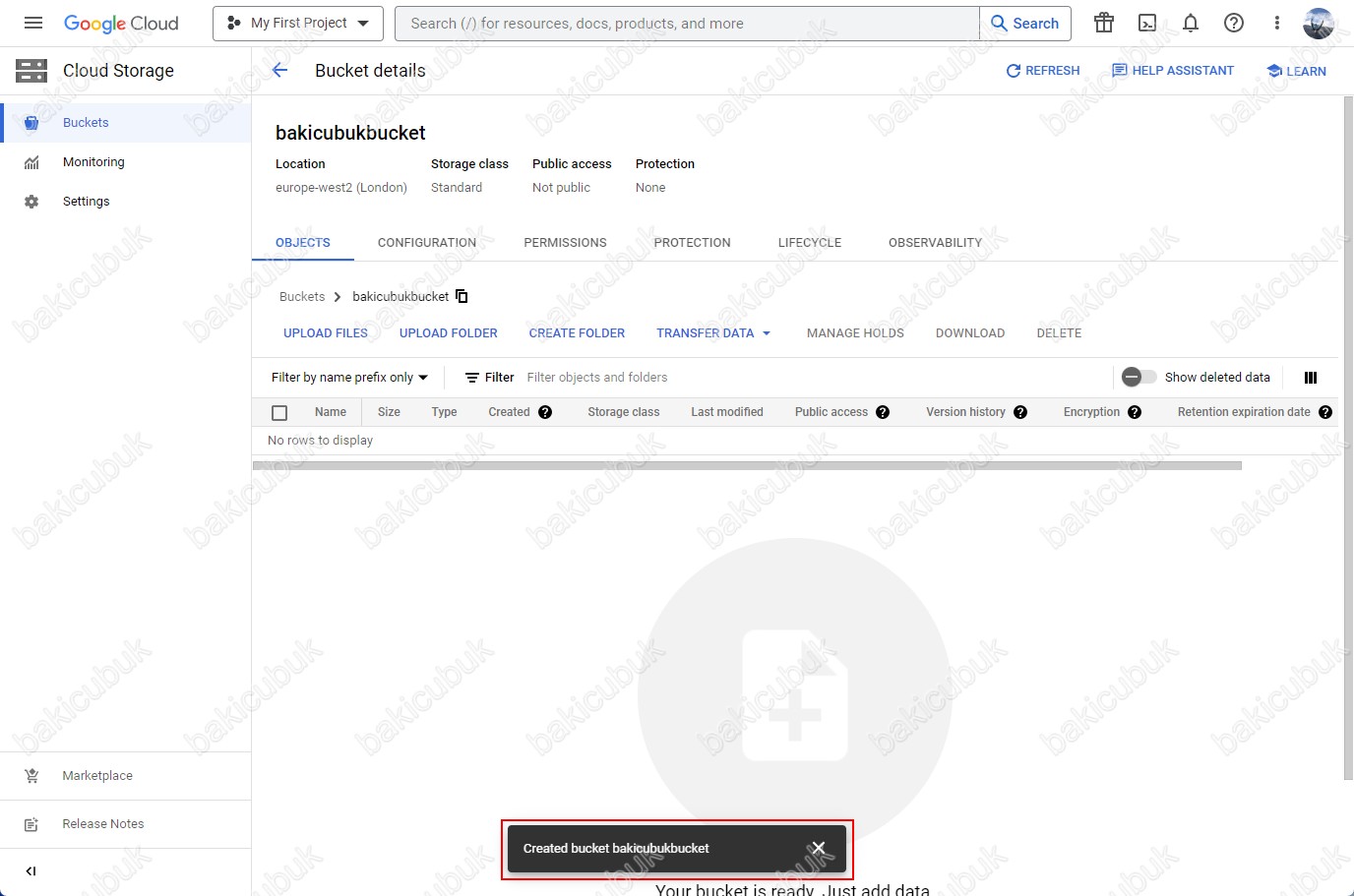Open the notifications bell
This screenshot has width=1354, height=896.
pyautogui.click(x=1191, y=23)
